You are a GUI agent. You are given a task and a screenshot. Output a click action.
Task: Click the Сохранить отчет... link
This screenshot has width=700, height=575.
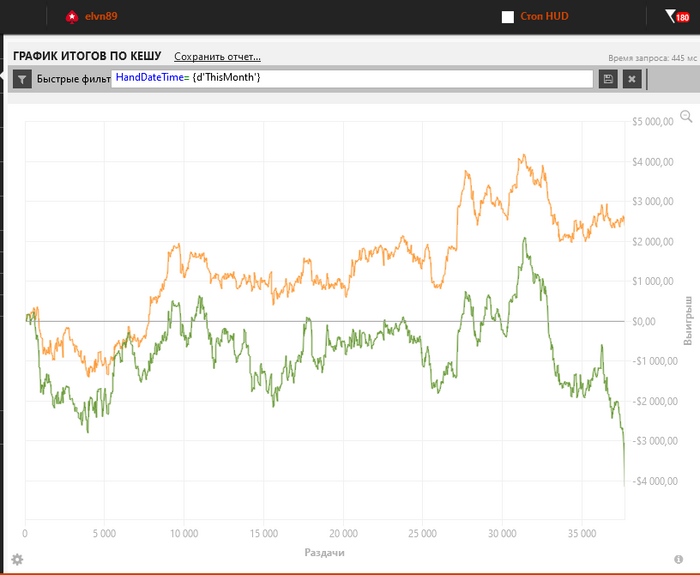pyautogui.click(x=217, y=57)
